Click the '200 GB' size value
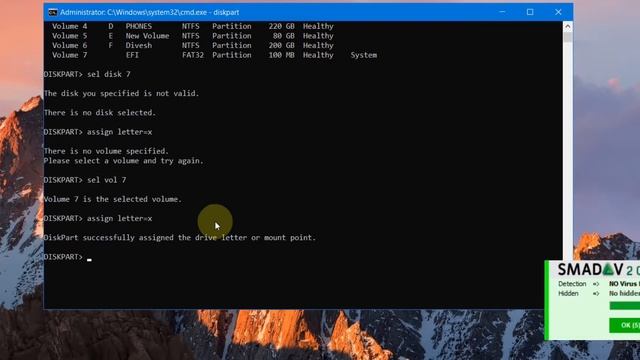Viewport: 640px width, 360px height. [x=281, y=45]
